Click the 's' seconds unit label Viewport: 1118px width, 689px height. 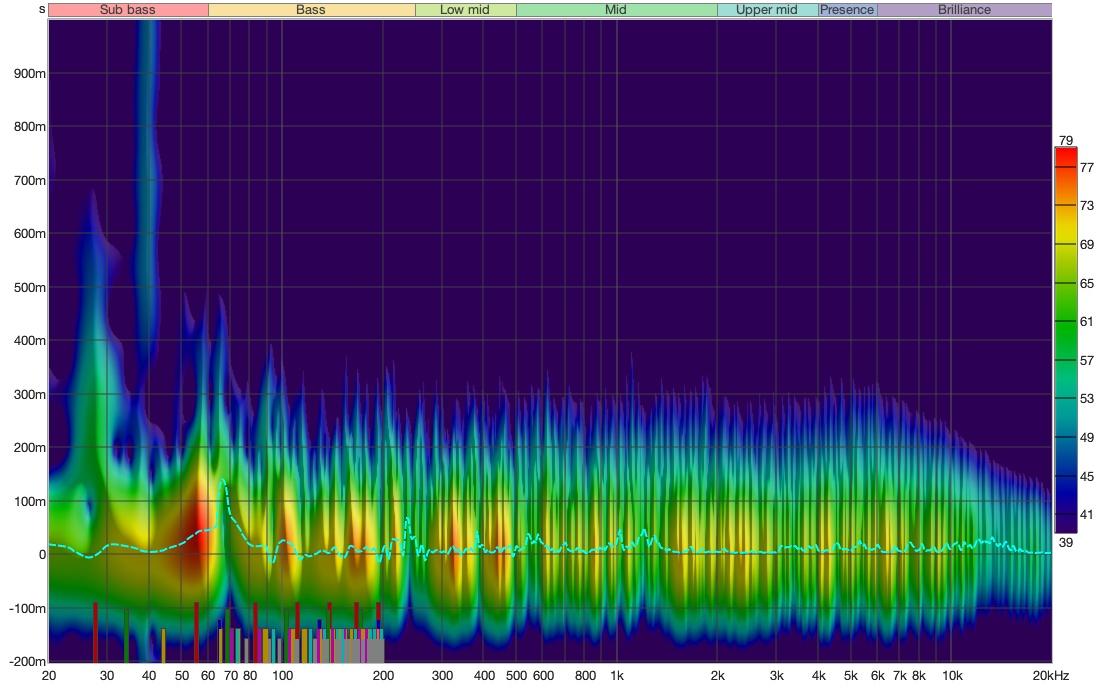coord(42,9)
